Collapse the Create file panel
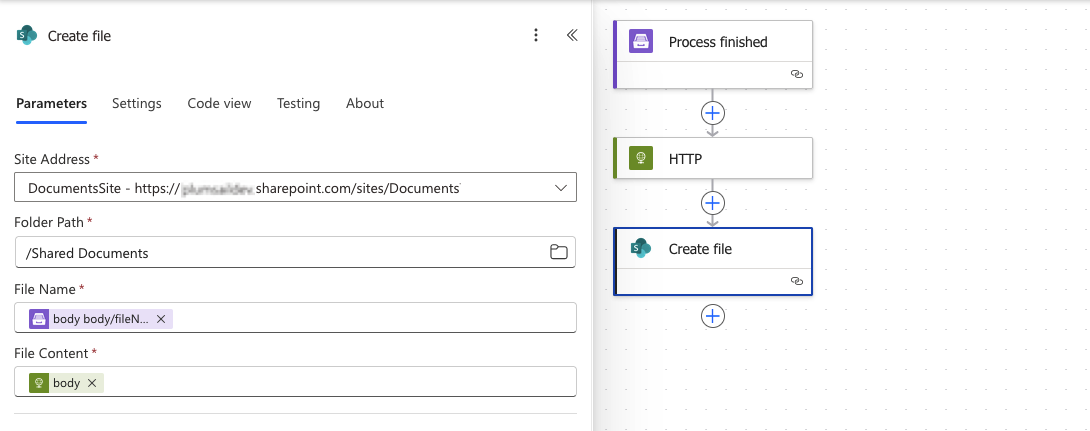Screen dimensions: 1090x431 572,35
